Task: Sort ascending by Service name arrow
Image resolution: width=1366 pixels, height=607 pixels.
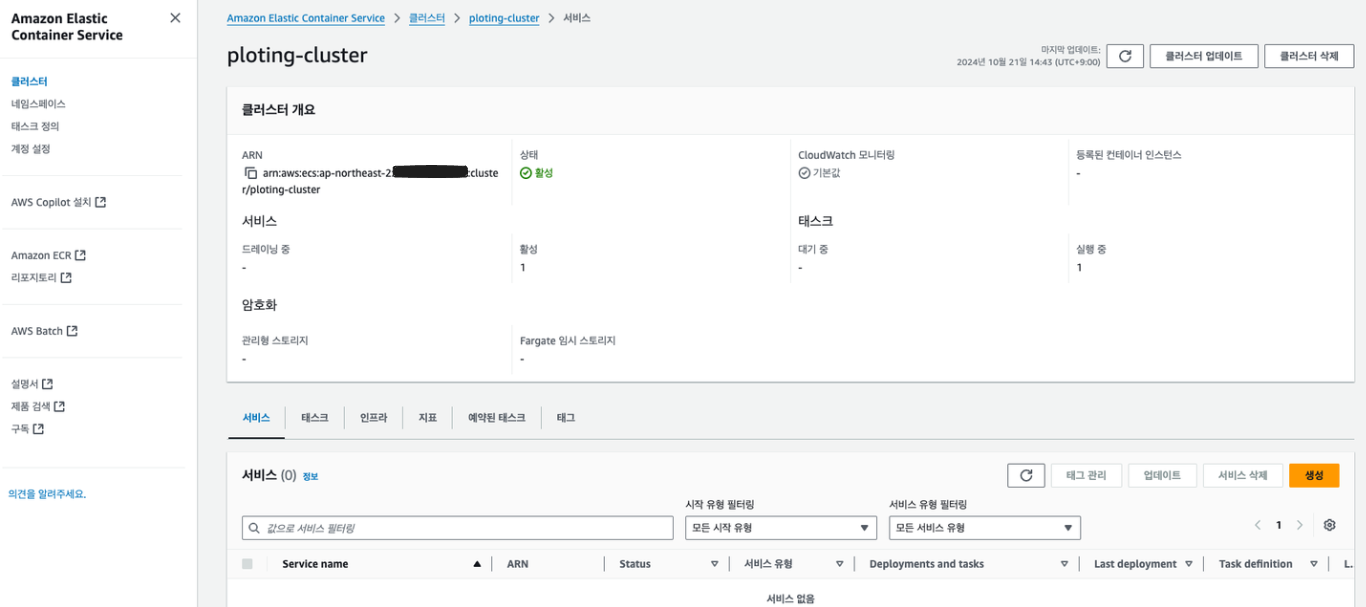Action: pyautogui.click(x=477, y=564)
